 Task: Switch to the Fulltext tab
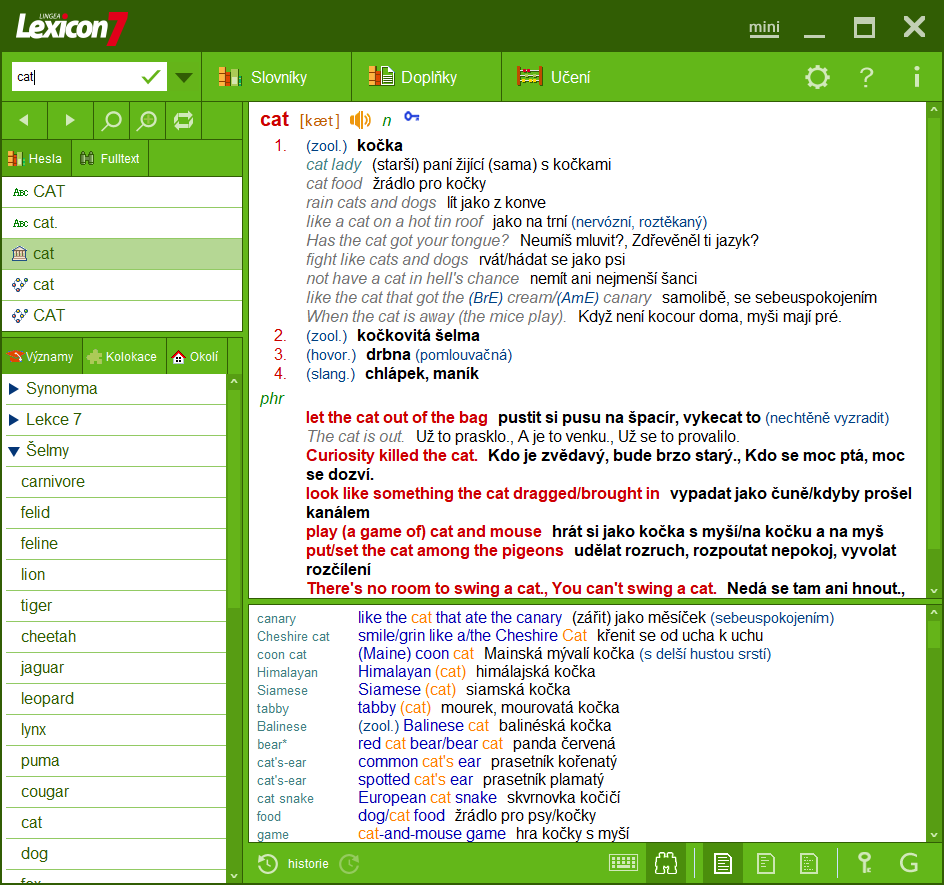click(109, 158)
